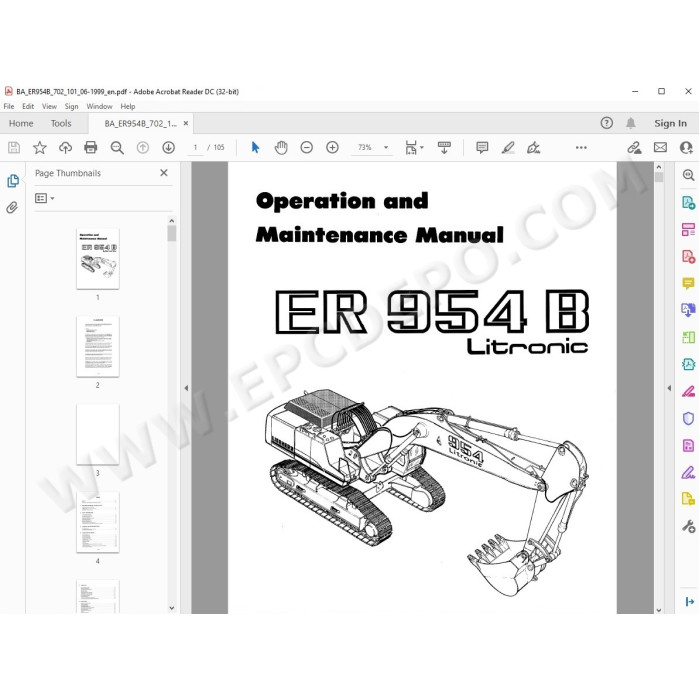Upload file to cloud icon
700x700 pixels.
point(65,147)
